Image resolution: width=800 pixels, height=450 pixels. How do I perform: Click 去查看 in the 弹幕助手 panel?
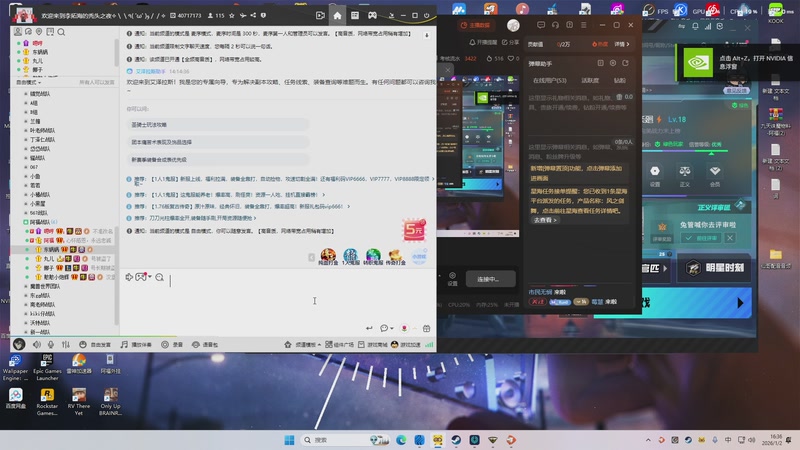[545, 220]
